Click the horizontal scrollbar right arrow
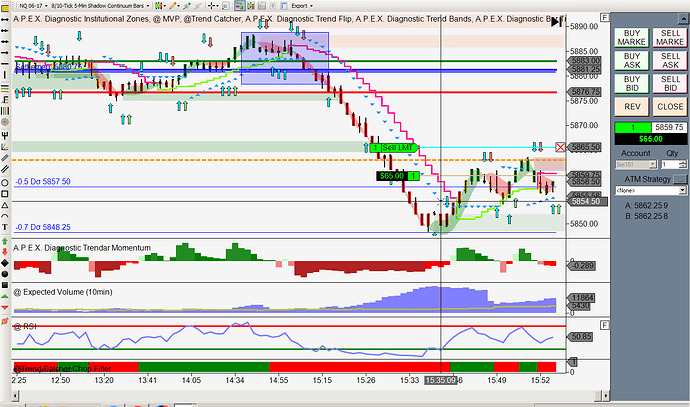This screenshot has height=407, width=690. pos(606,396)
